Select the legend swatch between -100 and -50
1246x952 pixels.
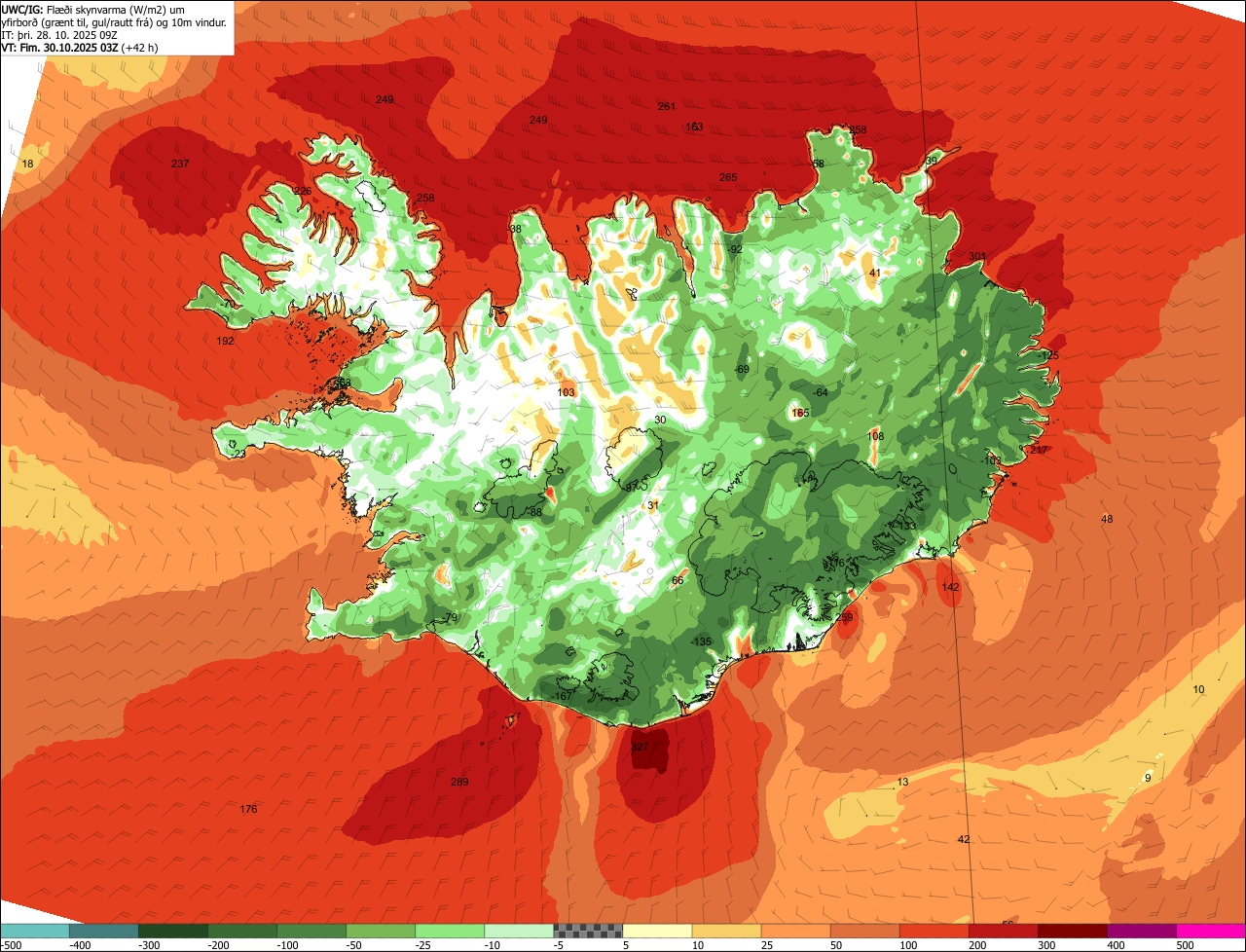tap(311, 931)
